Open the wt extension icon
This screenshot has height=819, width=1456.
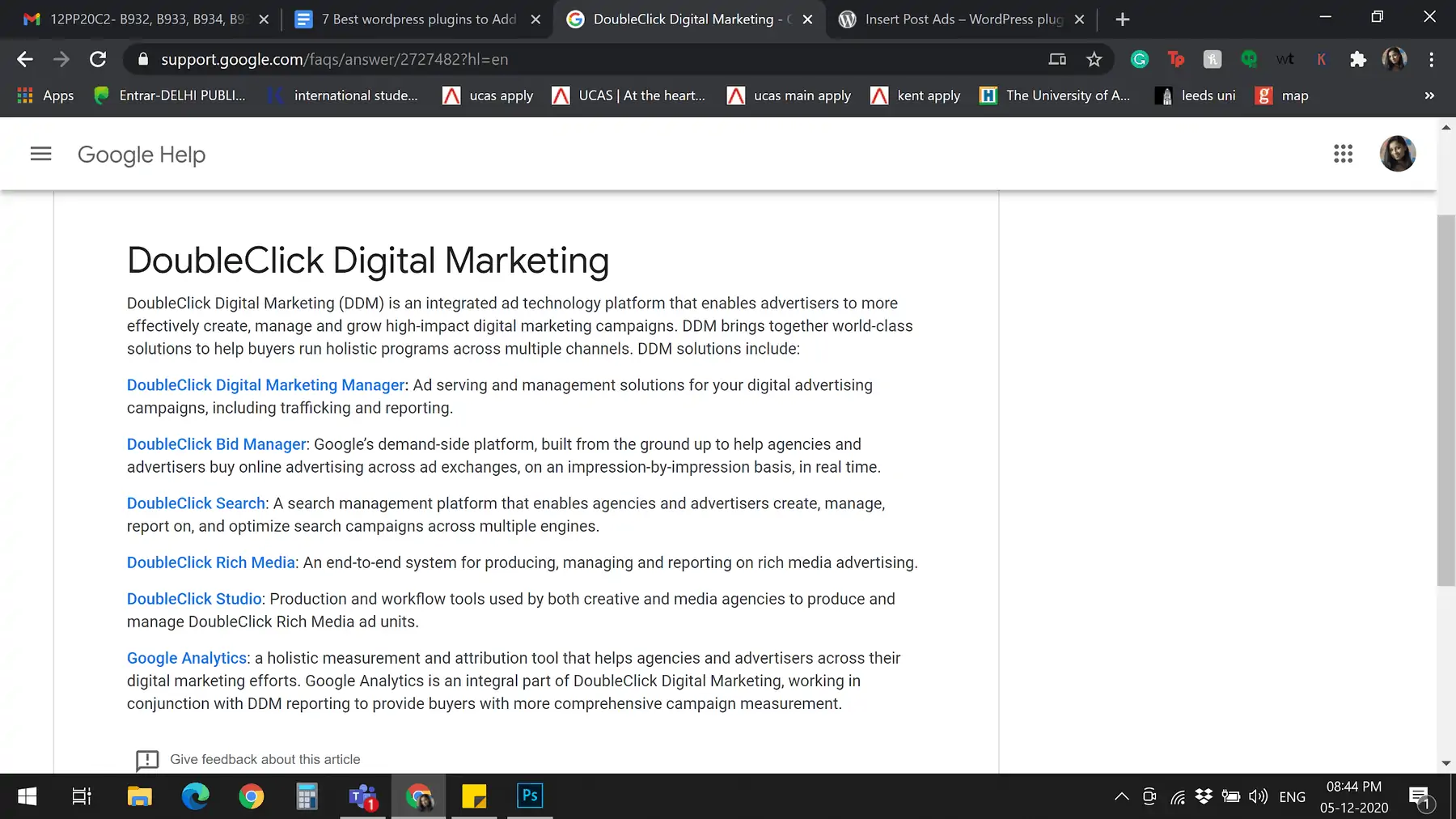pos(1285,59)
